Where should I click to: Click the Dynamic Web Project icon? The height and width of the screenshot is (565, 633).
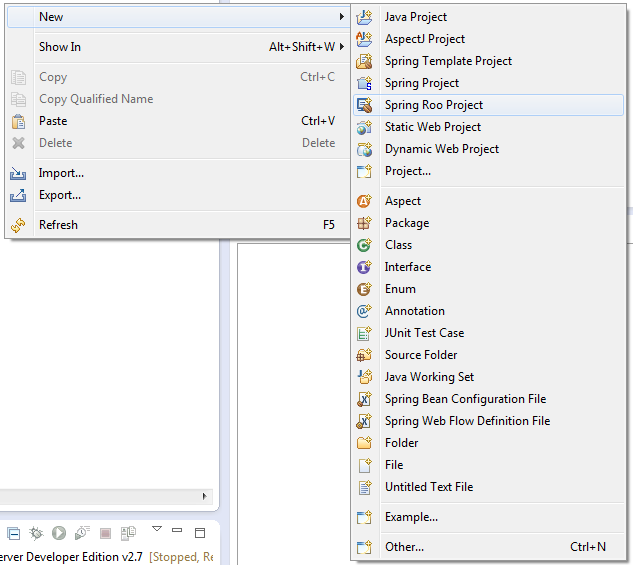364,149
